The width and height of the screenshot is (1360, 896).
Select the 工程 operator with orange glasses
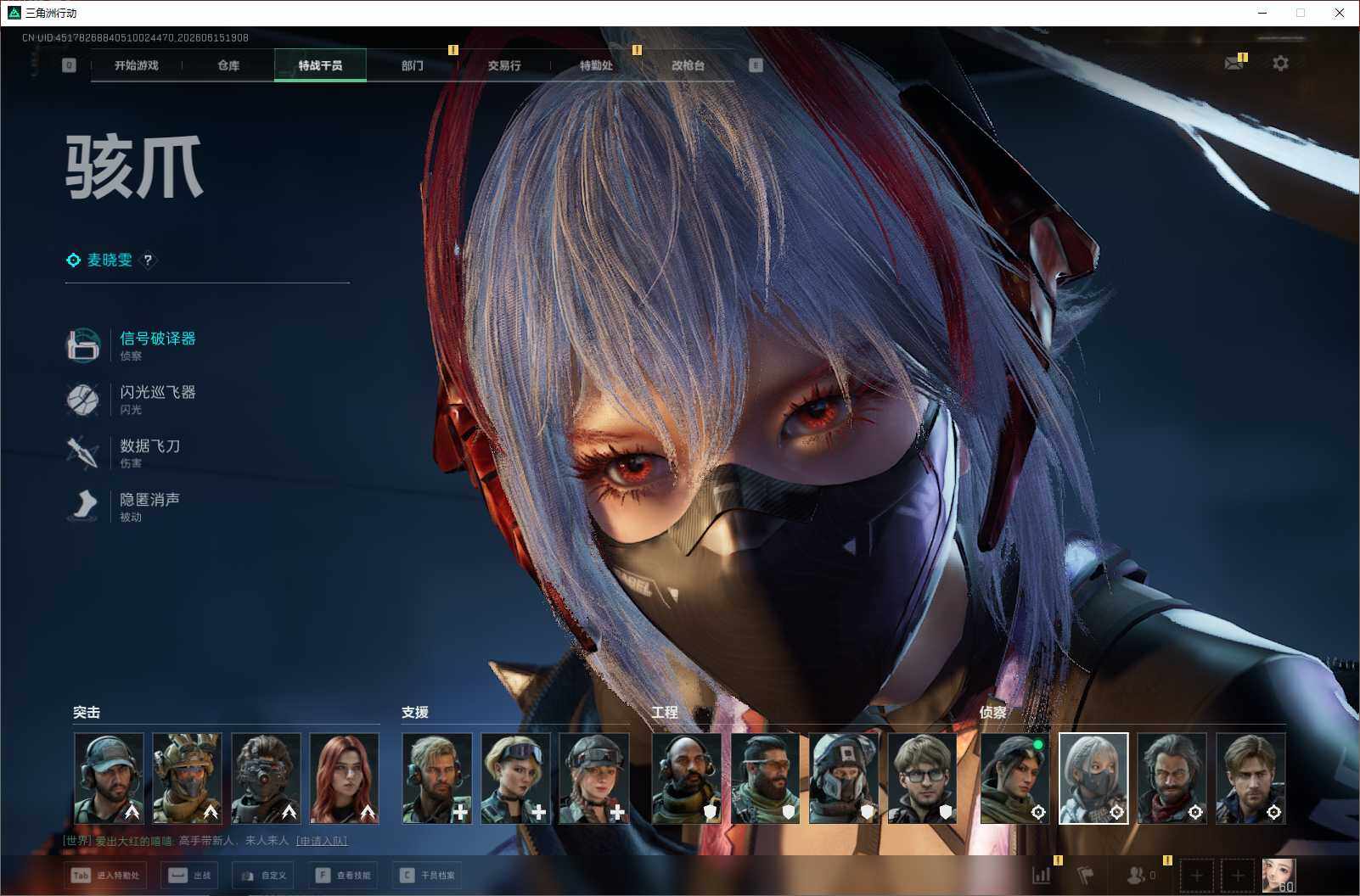tap(765, 779)
